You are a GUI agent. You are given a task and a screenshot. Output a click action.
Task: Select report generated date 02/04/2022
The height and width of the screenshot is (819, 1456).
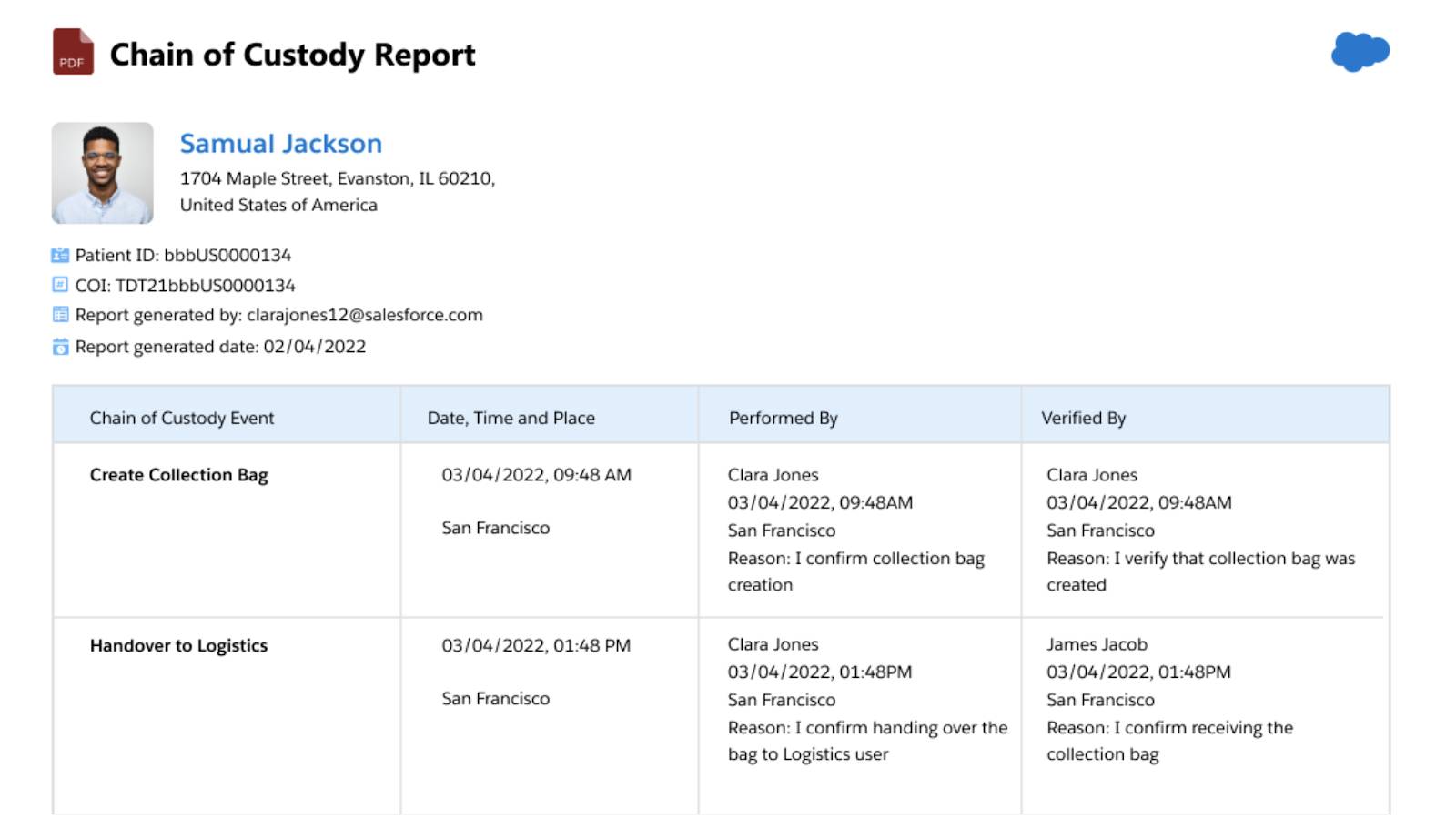click(220, 347)
